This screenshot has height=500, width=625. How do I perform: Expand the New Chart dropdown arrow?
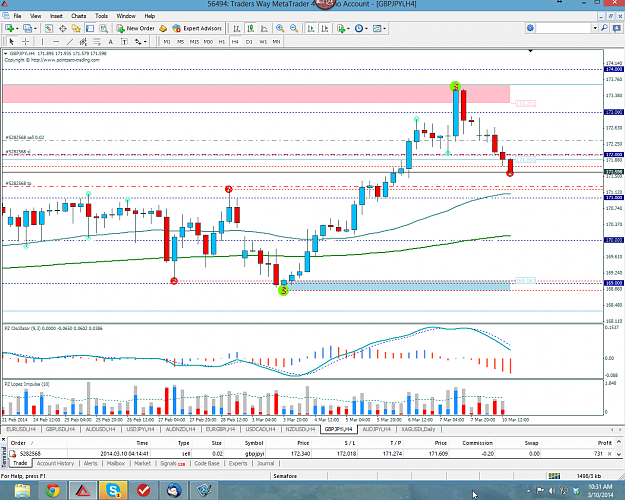pyautogui.click(x=17, y=29)
